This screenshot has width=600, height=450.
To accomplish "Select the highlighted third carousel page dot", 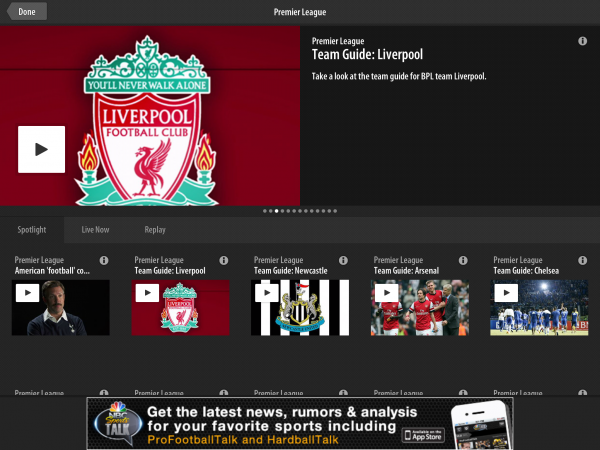I will pyautogui.click(x=276, y=211).
